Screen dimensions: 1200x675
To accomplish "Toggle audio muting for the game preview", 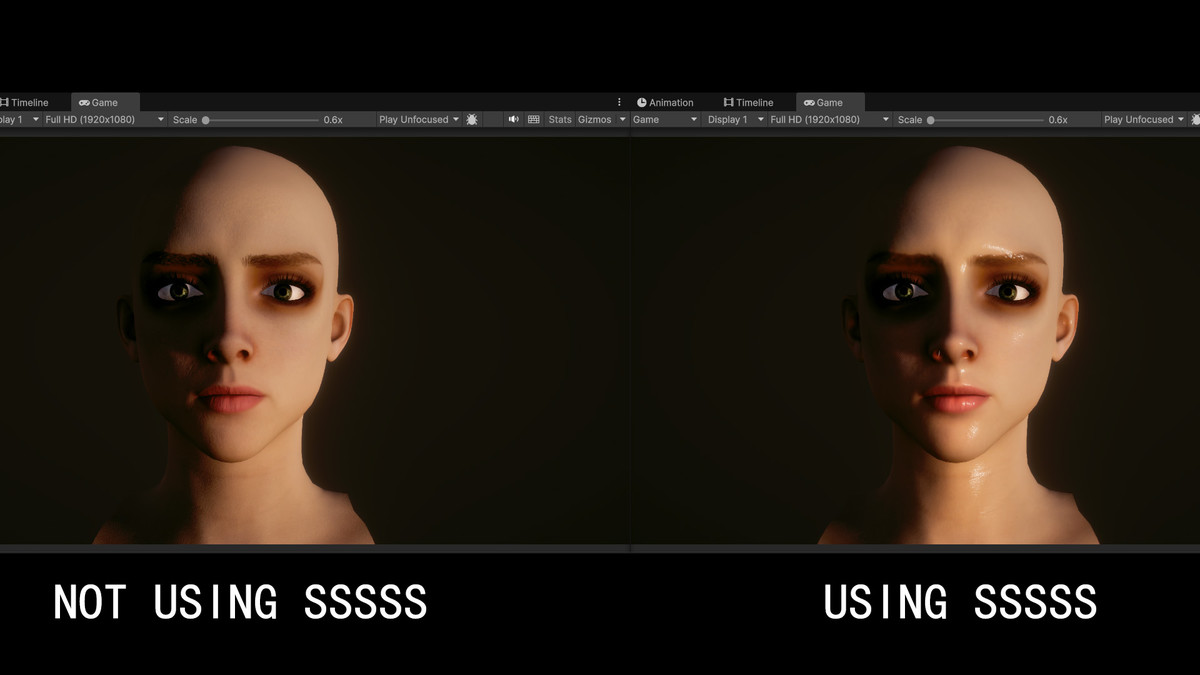I will coord(513,119).
